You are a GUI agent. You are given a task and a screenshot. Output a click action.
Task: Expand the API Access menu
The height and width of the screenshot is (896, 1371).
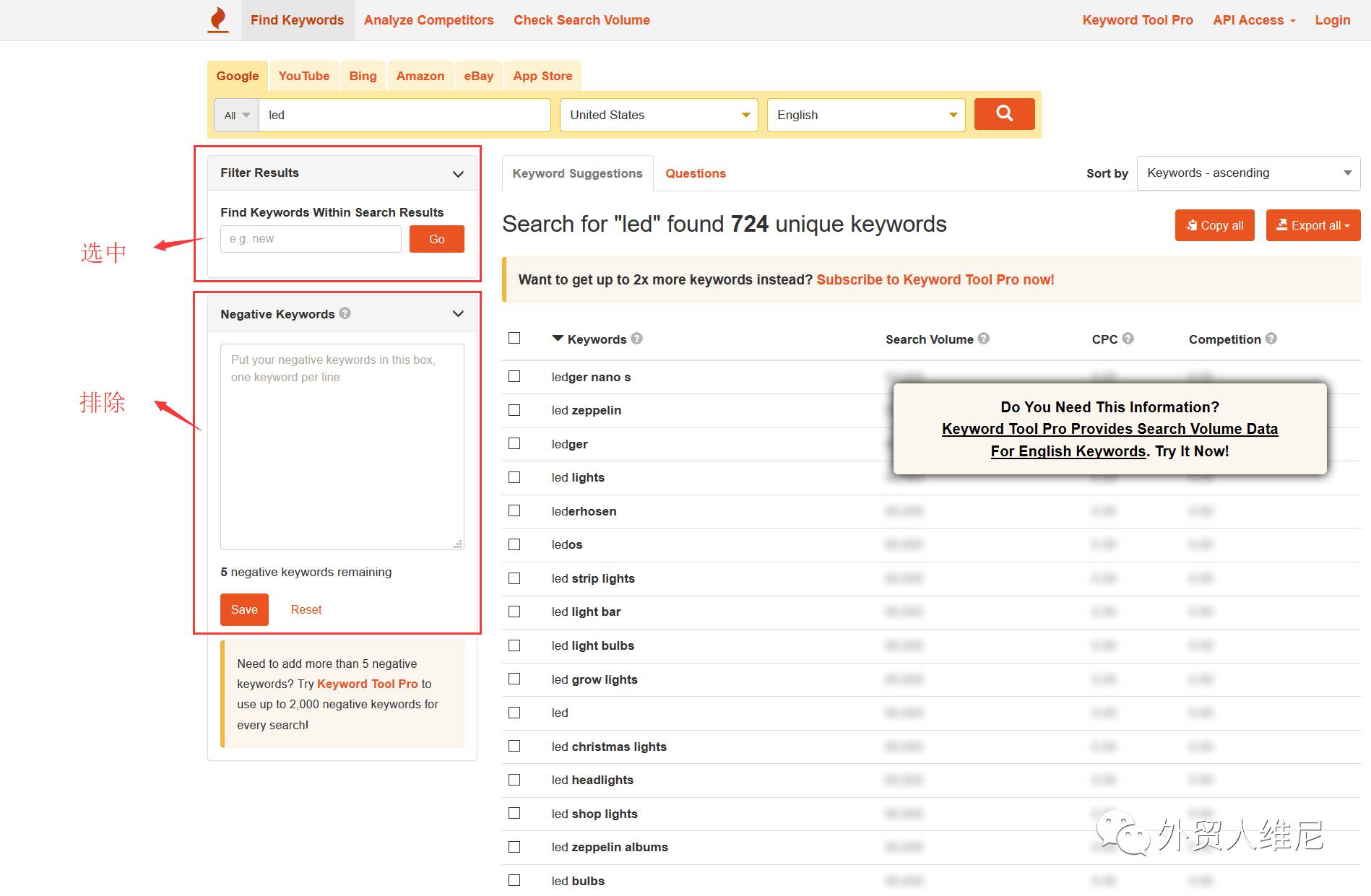[1254, 20]
